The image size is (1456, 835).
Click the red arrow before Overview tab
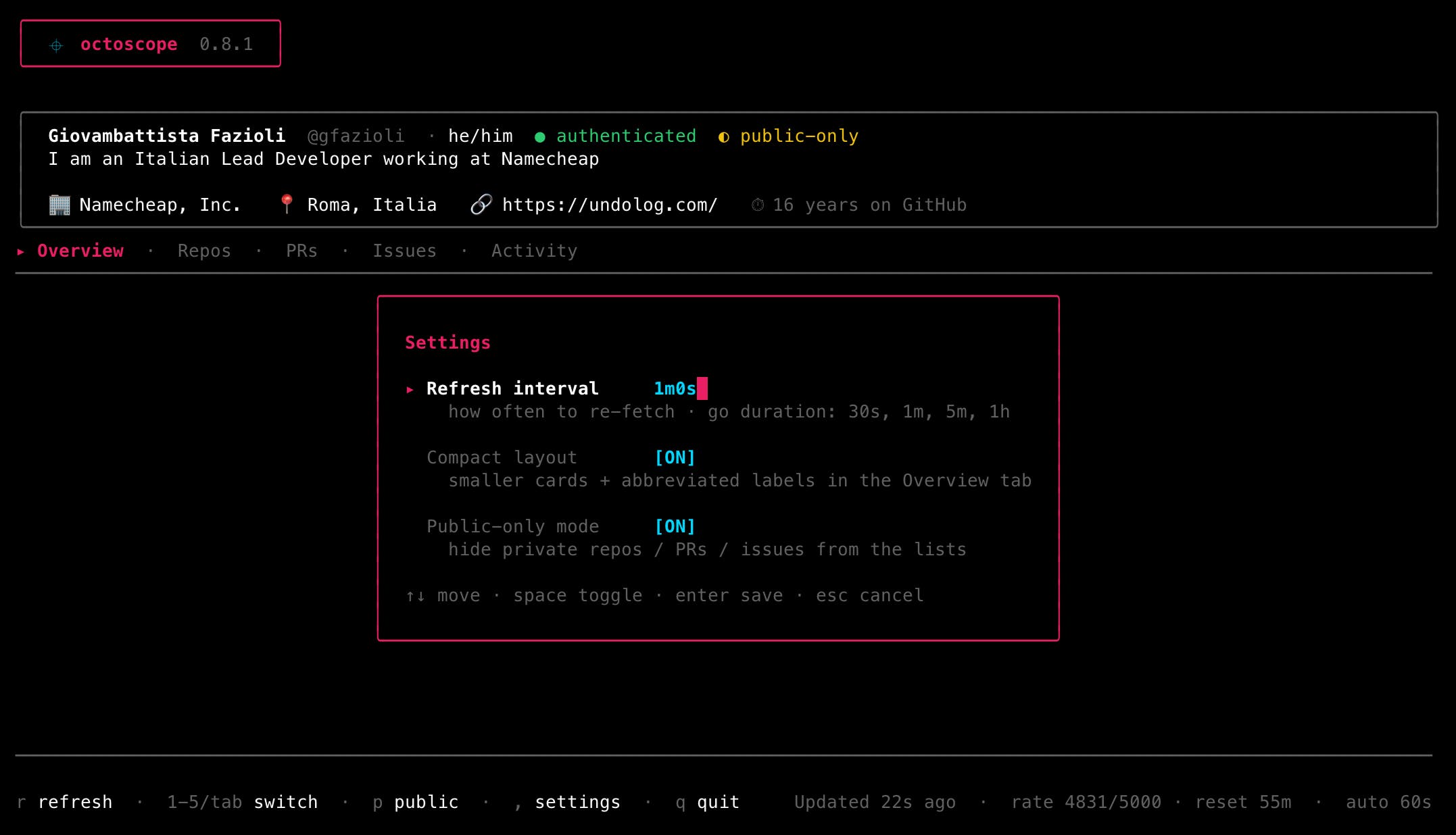click(x=21, y=251)
